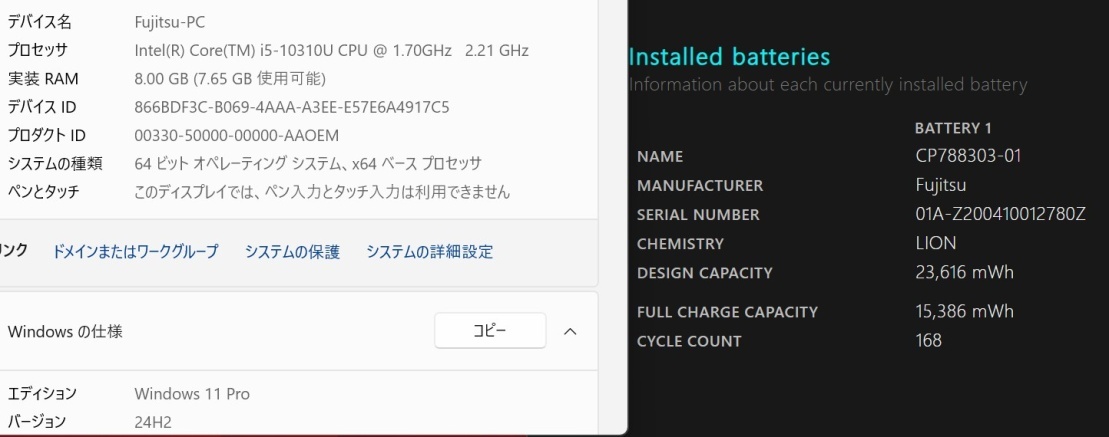Select design capacity 23,616 mWh
1109x437 pixels.
(965, 272)
